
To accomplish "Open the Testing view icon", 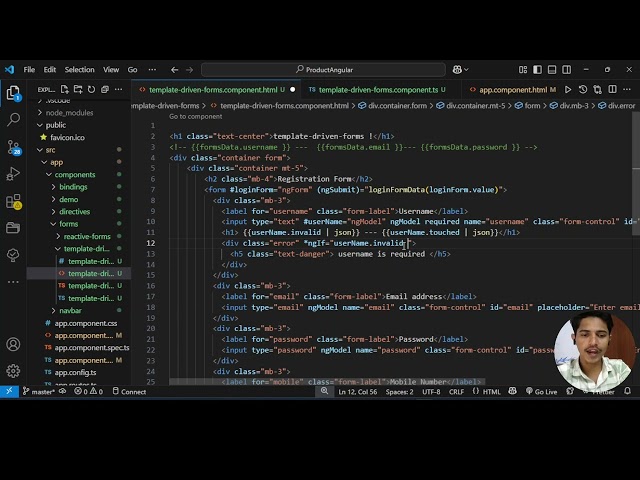I will point(13,255).
